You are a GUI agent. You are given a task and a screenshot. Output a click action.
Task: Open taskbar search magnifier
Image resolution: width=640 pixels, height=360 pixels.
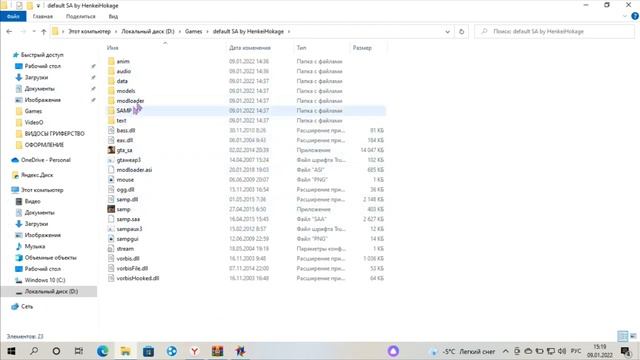click(x=34, y=351)
